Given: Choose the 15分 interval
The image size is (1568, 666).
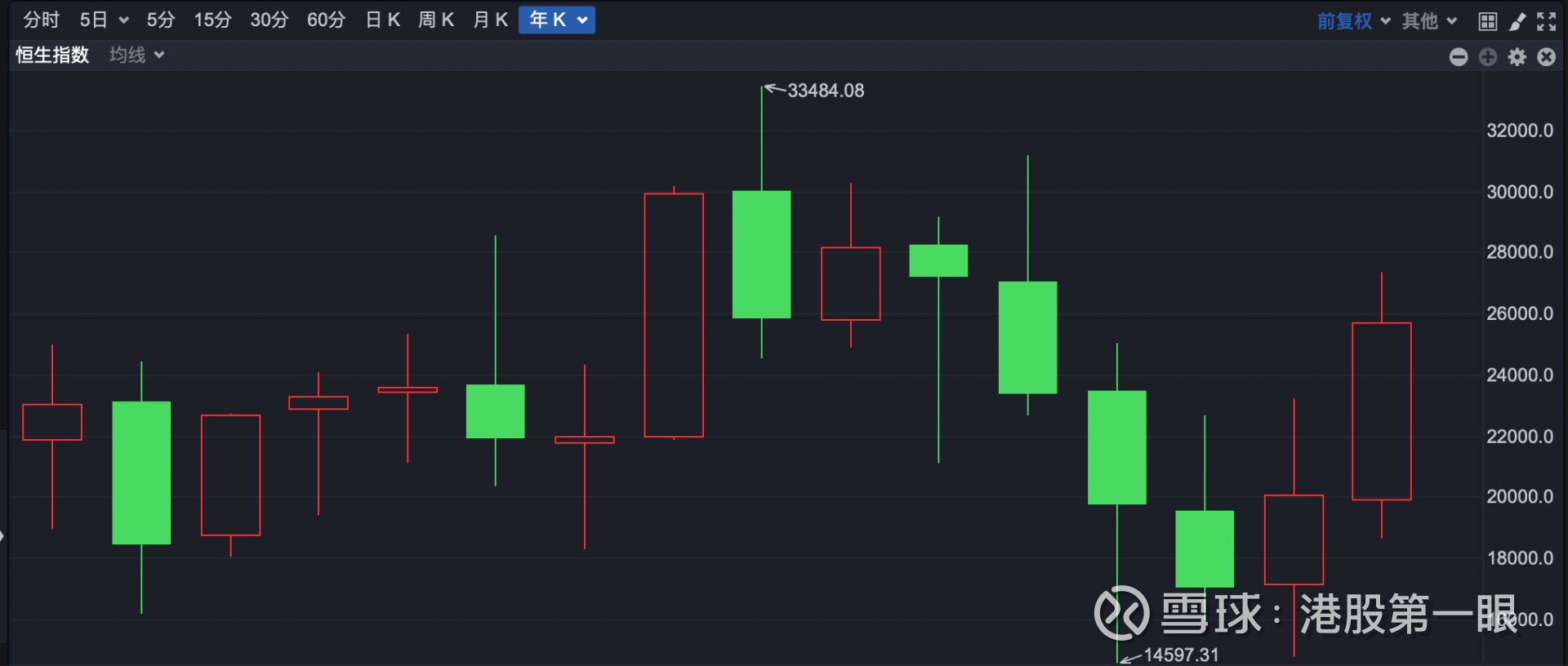Looking at the screenshot, I should click(212, 20).
